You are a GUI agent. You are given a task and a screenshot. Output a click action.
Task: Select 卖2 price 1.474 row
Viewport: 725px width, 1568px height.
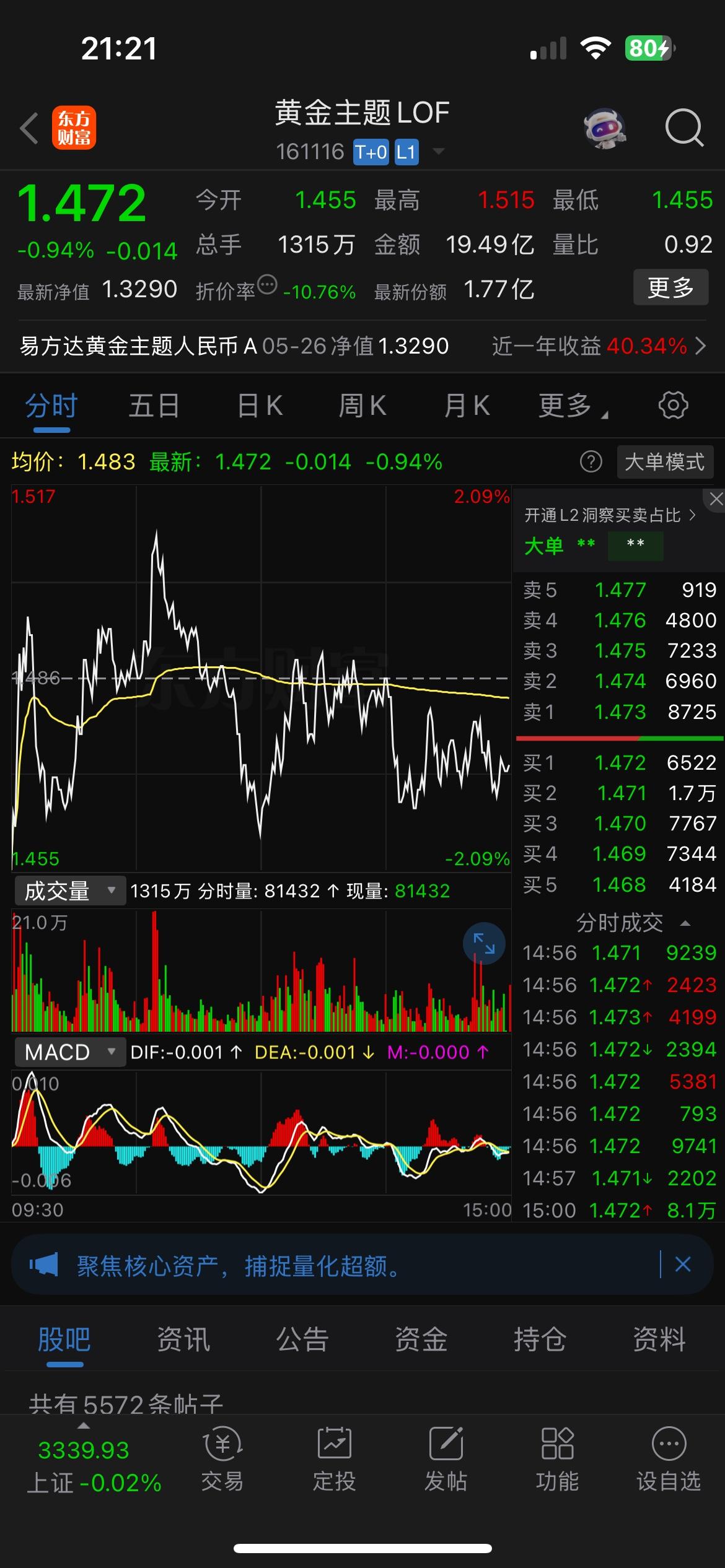(x=620, y=681)
